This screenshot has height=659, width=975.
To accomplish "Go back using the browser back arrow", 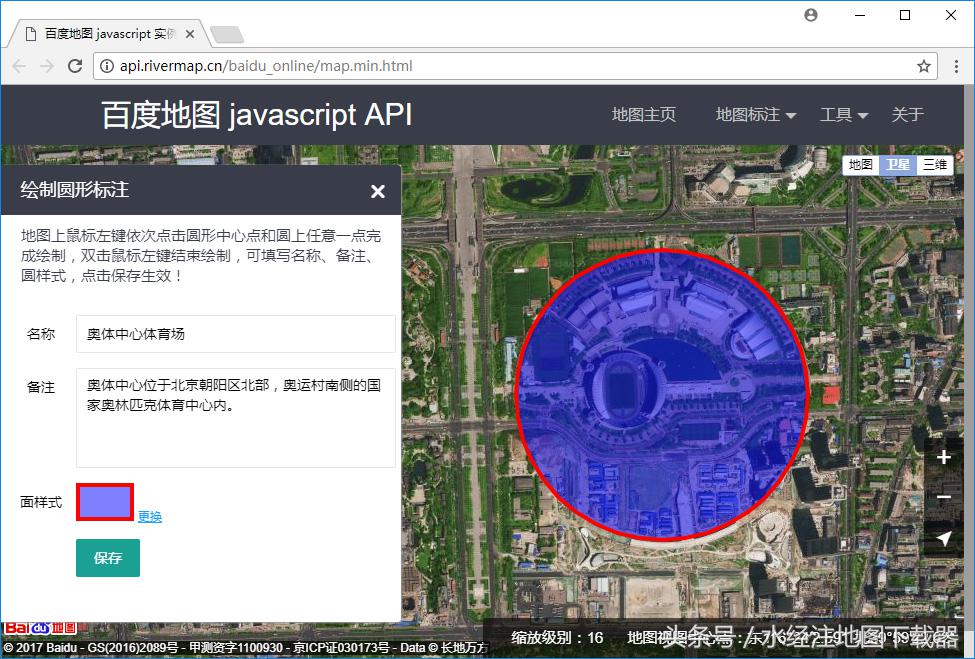I will pos(18,65).
